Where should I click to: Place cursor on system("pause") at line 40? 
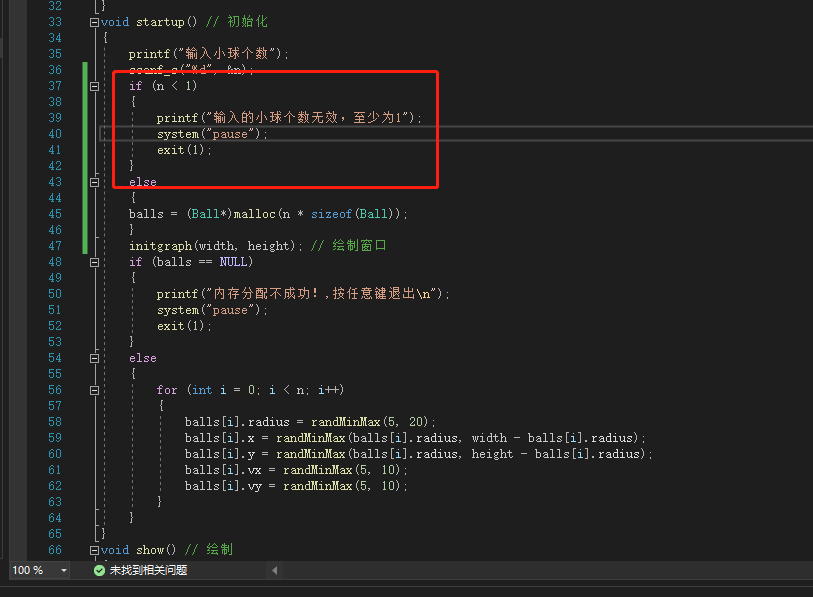(213, 134)
